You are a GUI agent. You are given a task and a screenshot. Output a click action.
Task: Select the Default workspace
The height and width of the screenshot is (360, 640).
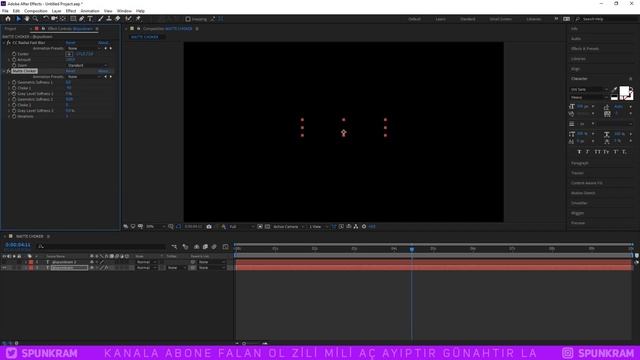click(414, 19)
